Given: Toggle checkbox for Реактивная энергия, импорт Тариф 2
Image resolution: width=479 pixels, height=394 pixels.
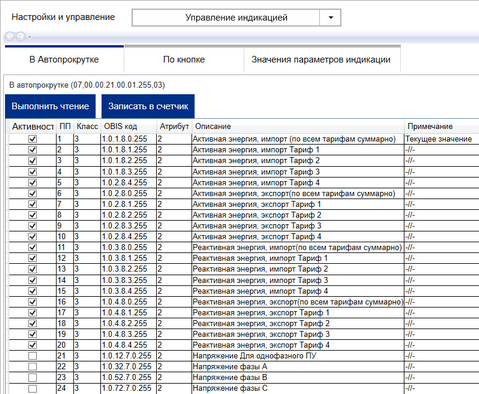Looking at the screenshot, I should click(x=33, y=269).
